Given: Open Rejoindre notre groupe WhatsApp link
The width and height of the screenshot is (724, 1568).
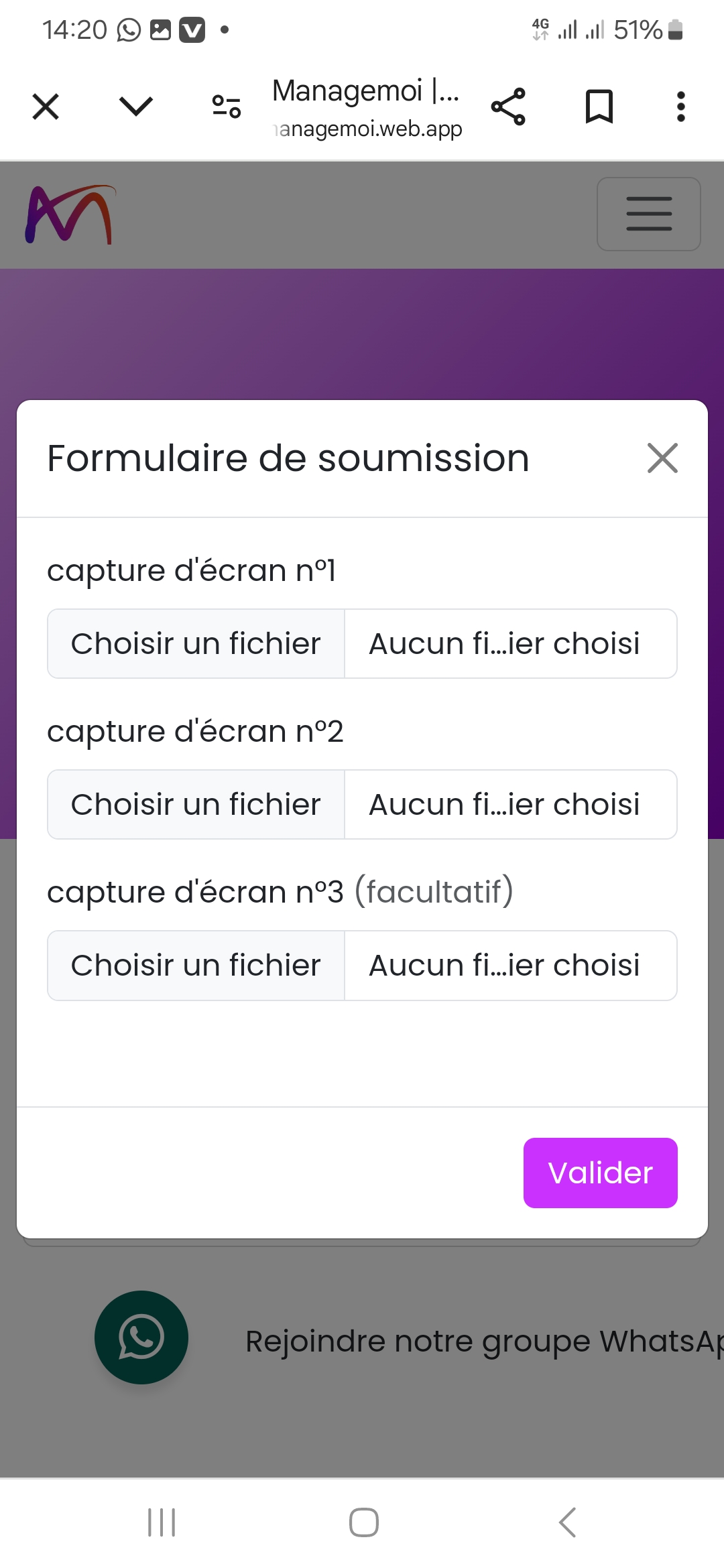Looking at the screenshot, I should point(483,1342).
